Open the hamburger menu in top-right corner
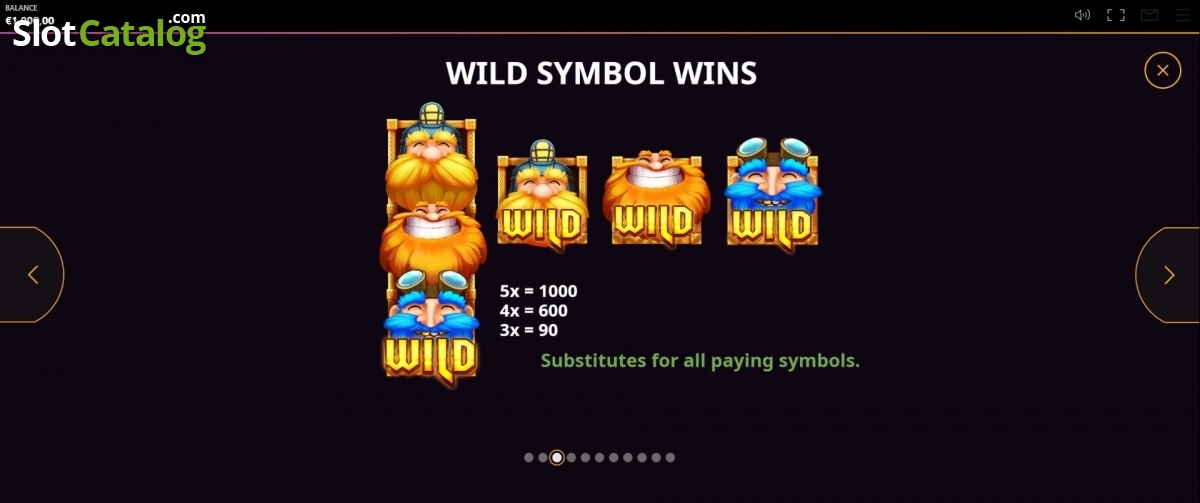 tap(1182, 15)
